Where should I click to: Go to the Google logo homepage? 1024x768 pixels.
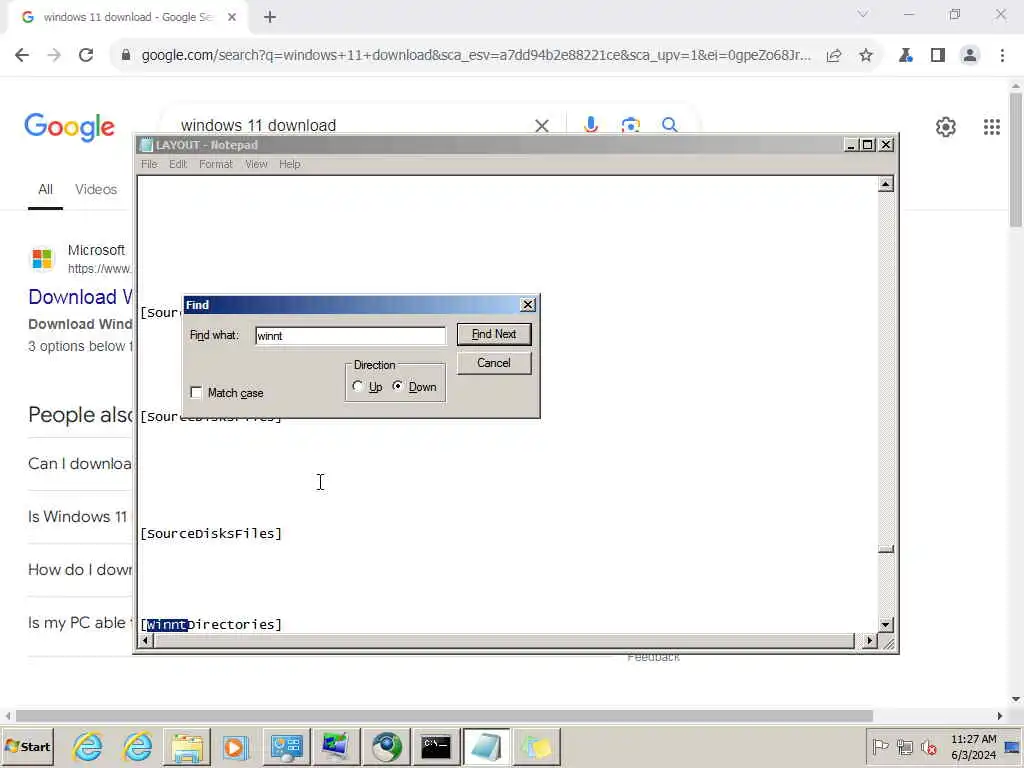(69, 127)
